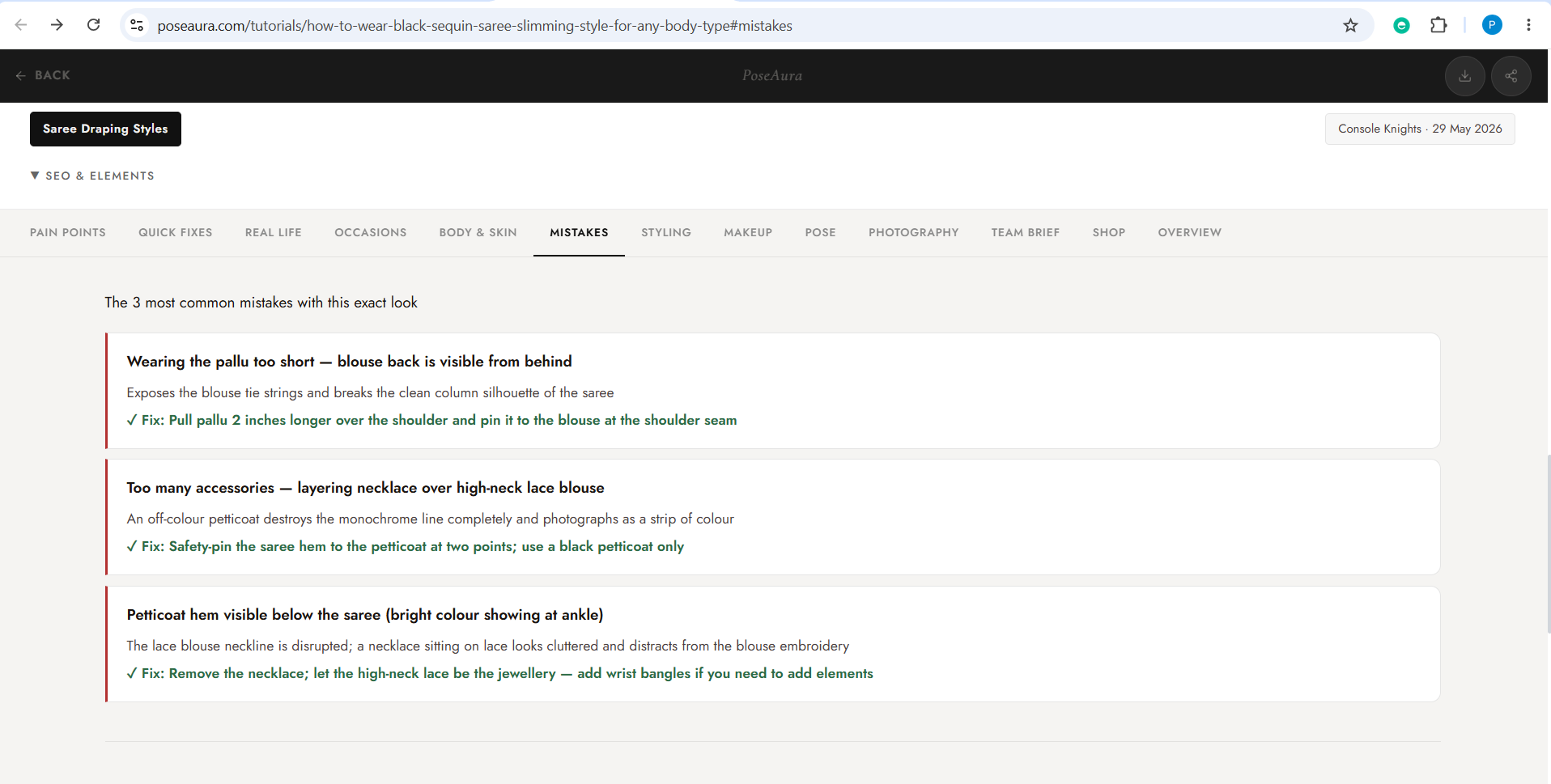Select the BODY & SKIN tab
The image size is (1551, 784).
point(478,232)
